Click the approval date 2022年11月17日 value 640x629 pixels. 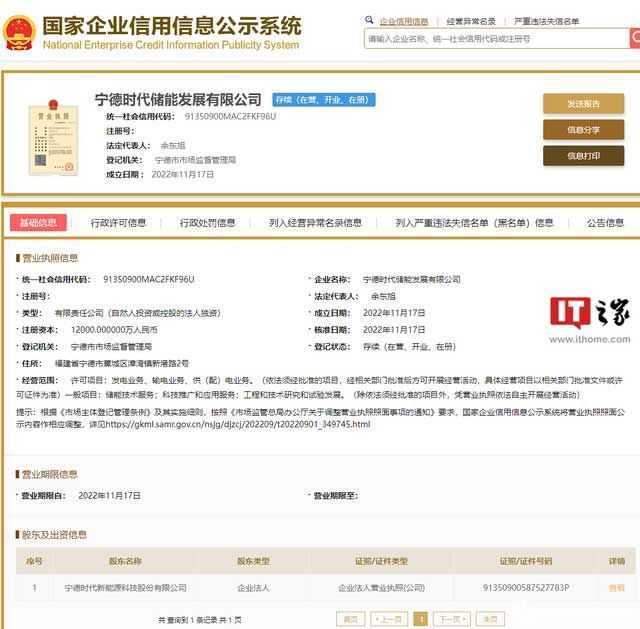pos(394,329)
